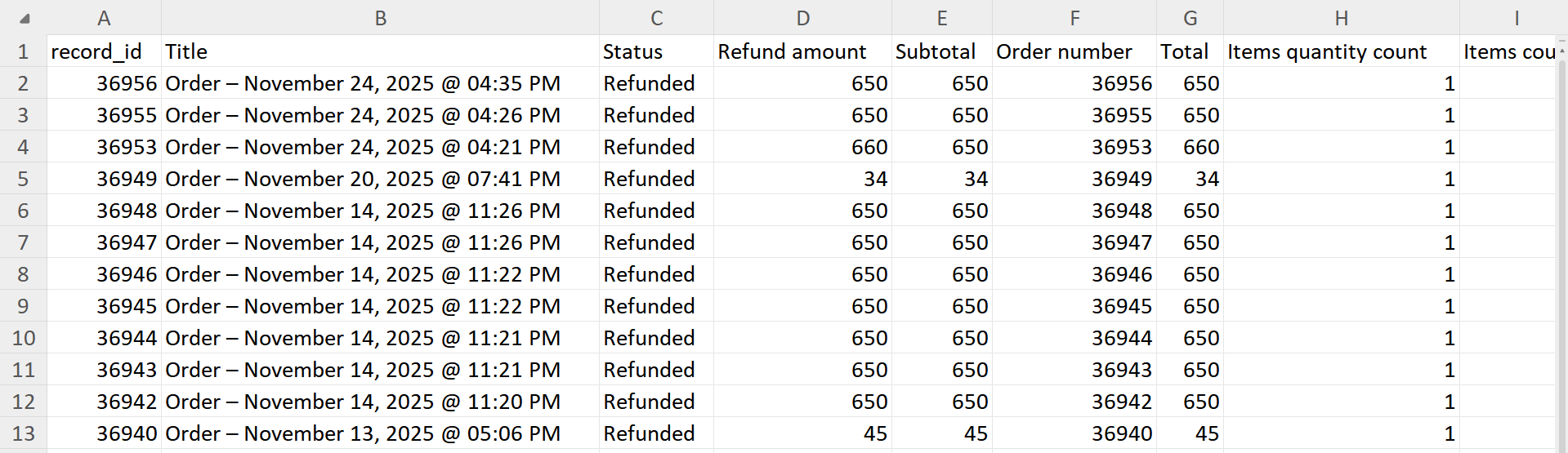Screen dimensions: 1568x453
Task: Click refund amount 660 cell
Action: click(802, 147)
